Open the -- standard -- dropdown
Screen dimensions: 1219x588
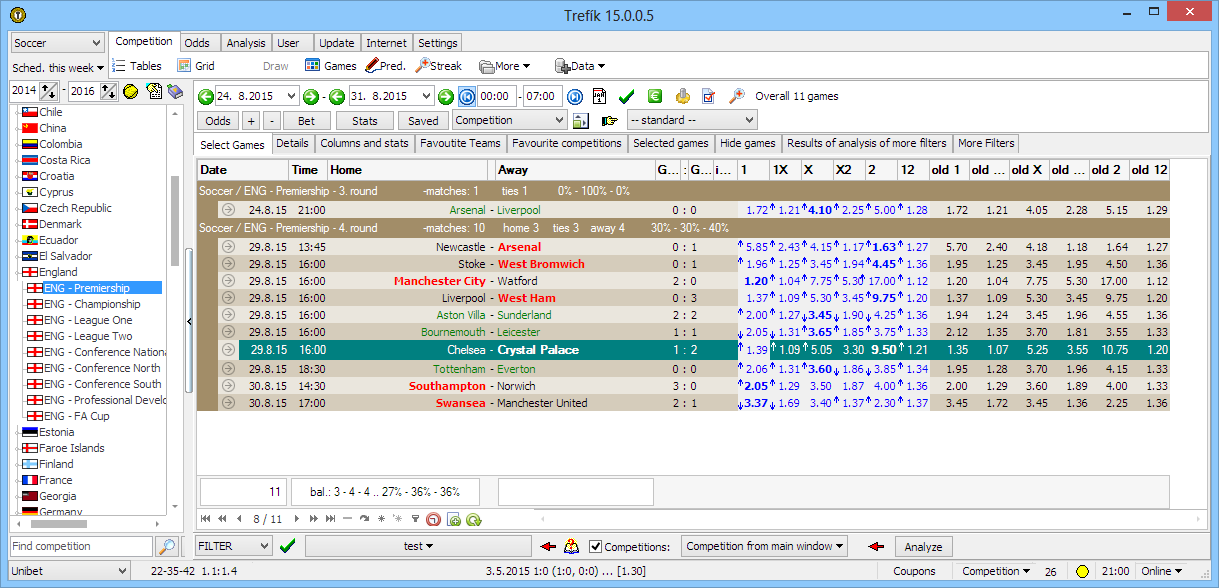pyautogui.click(x=692, y=120)
